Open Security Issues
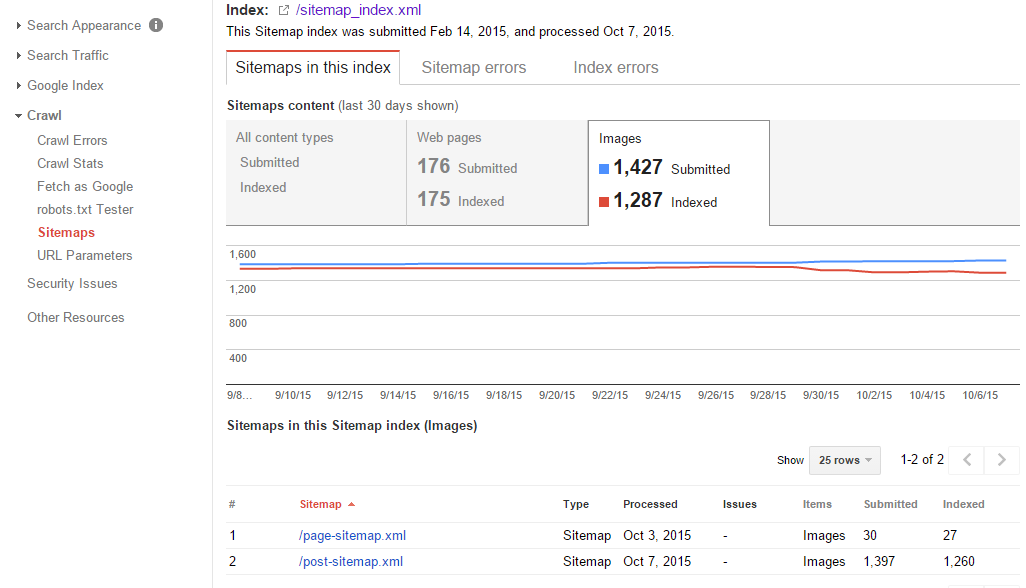 (x=72, y=283)
